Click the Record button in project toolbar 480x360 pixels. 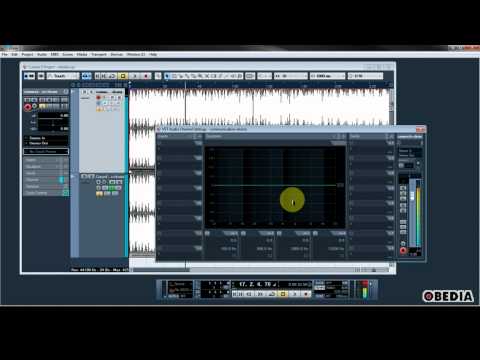tap(146, 76)
